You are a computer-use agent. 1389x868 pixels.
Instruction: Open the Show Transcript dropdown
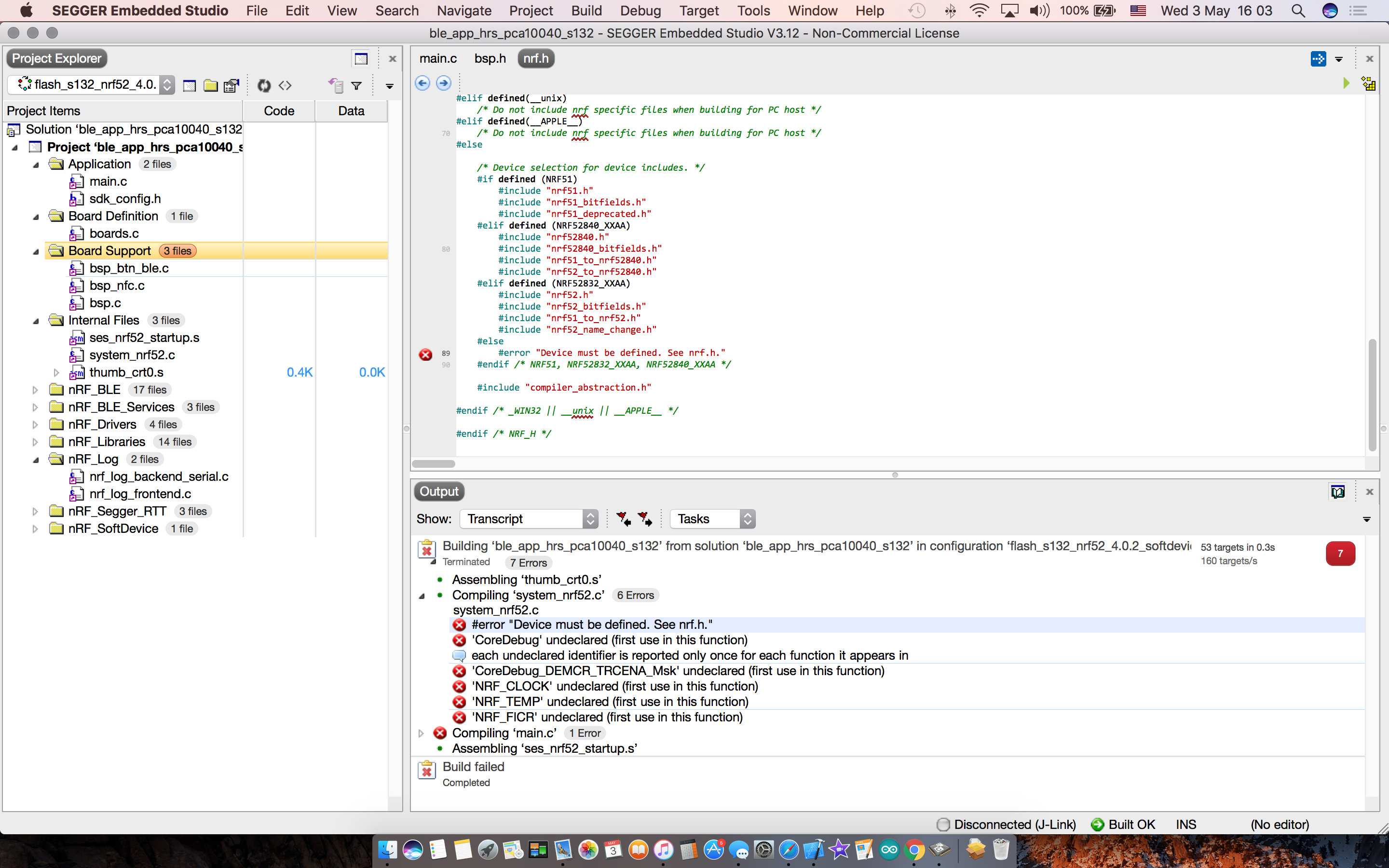coord(529,519)
